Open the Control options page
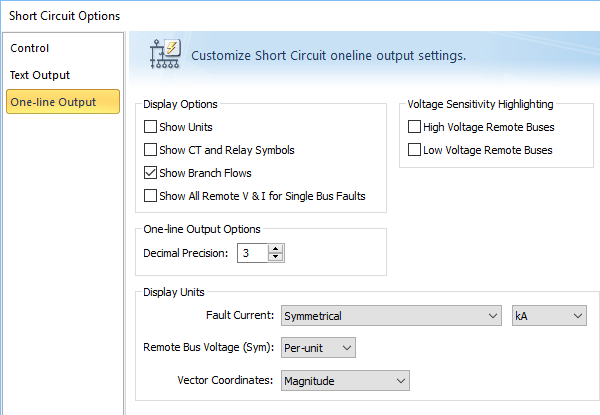The image size is (600, 415). pyautogui.click(x=30, y=48)
